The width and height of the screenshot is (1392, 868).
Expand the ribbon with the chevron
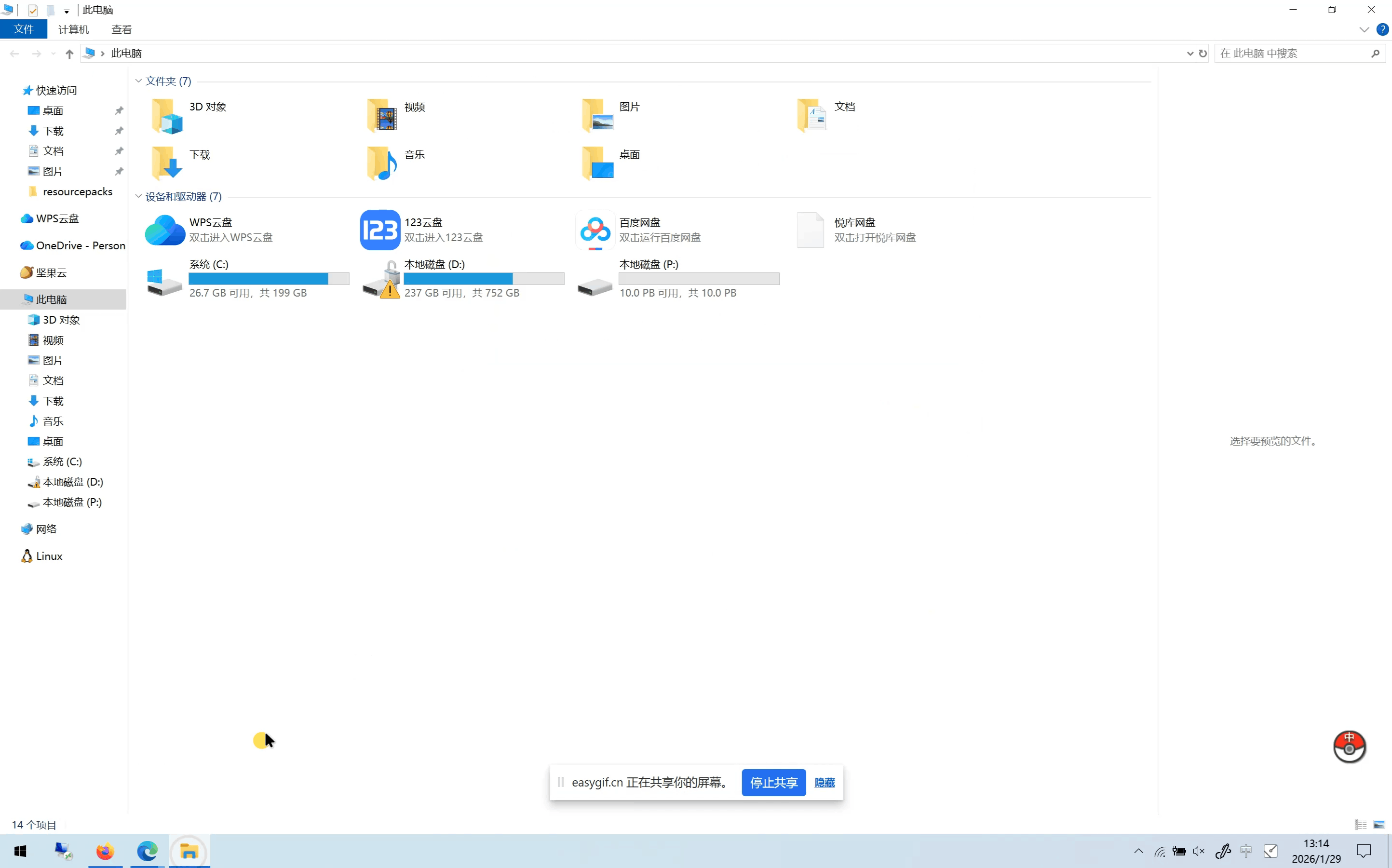point(1364,29)
